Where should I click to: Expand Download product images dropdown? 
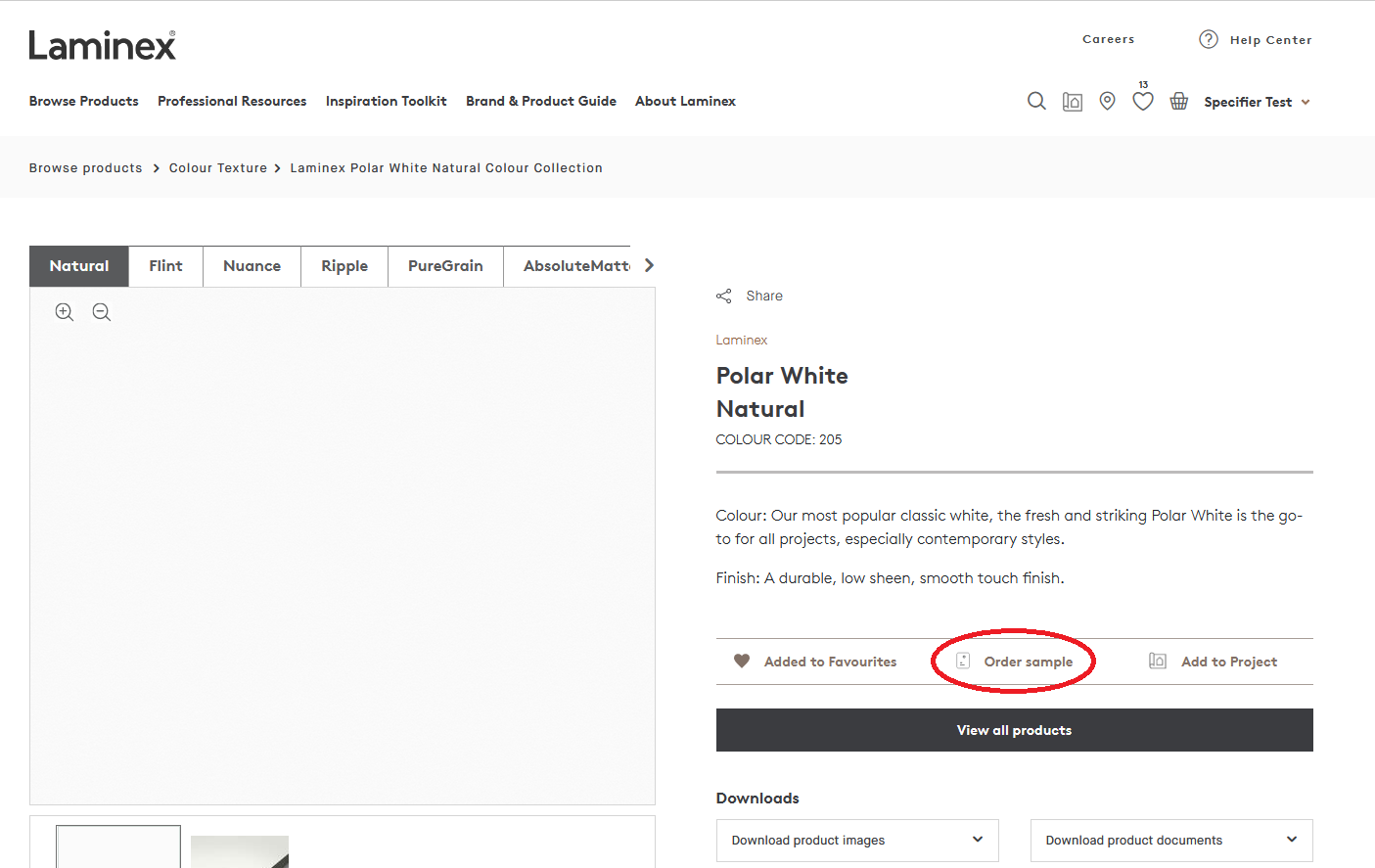pos(856,840)
